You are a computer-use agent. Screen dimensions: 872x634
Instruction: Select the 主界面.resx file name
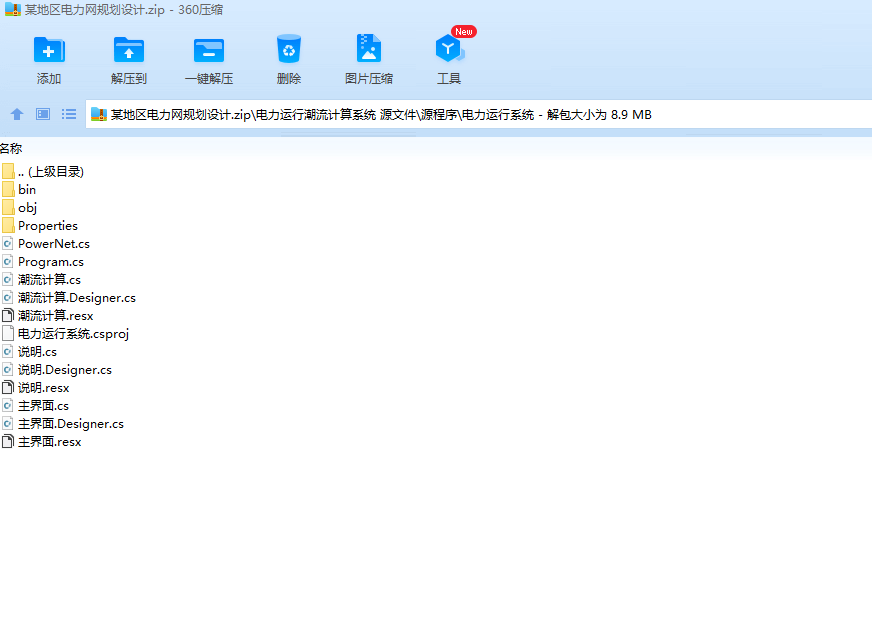coord(49,442)
